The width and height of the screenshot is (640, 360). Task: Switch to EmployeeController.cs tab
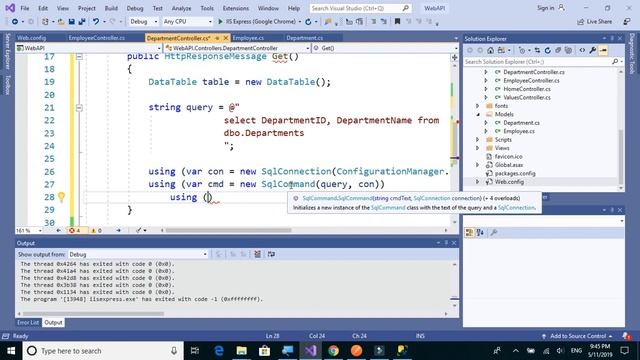[x=97, y=38]
